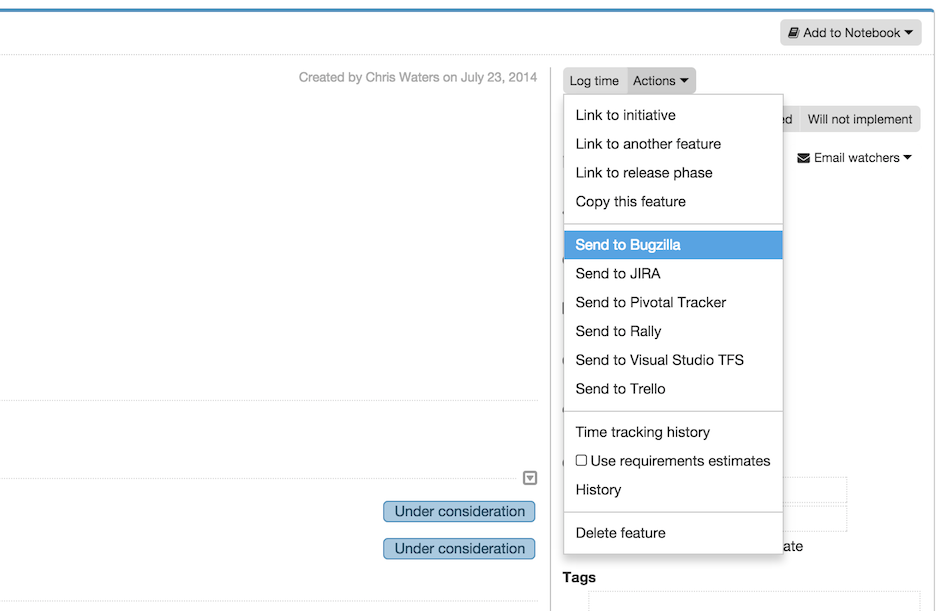Click the small collapse arrow icon near Under consideration

(x=530, y=478)
